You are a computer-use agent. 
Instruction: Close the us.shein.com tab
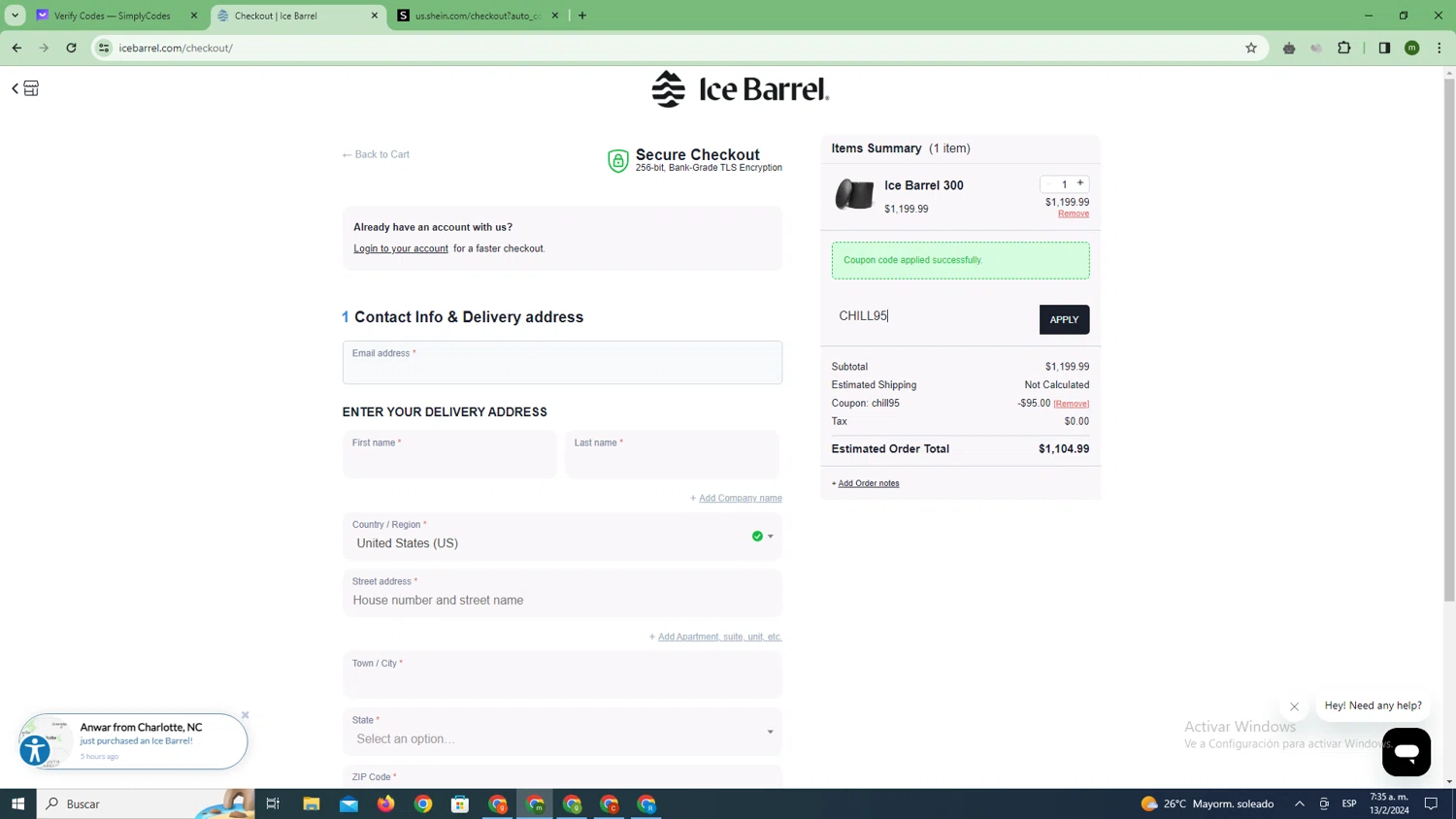(x=555, y=16)
